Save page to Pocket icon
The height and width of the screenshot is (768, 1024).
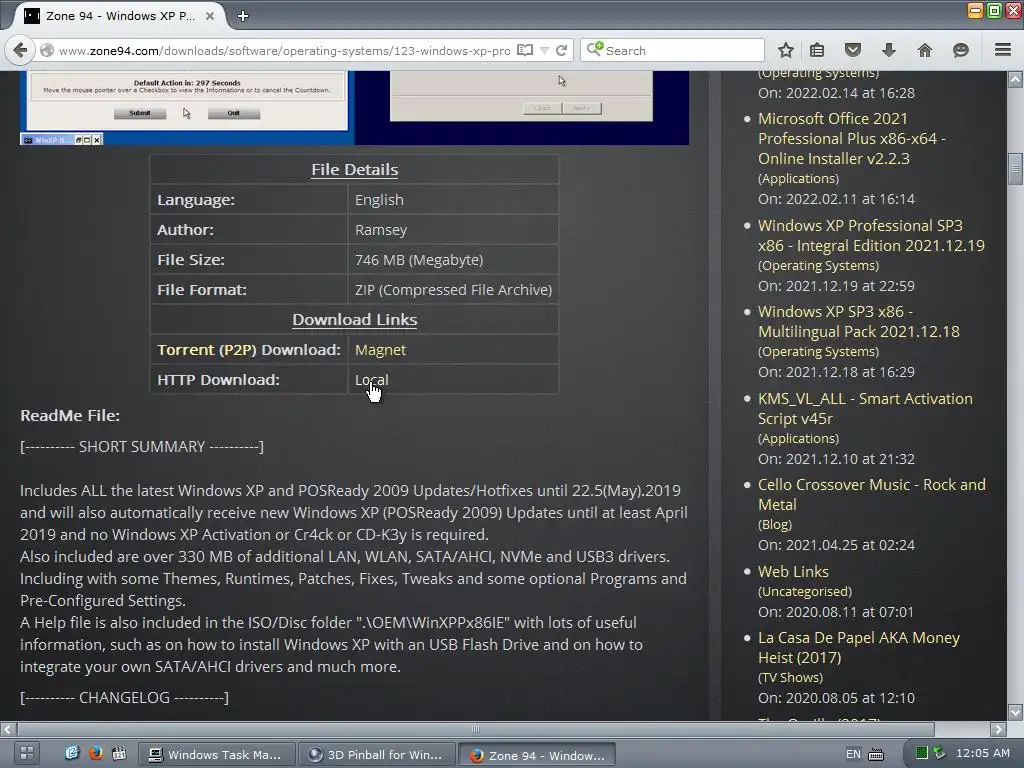click(x=853, y=50)
